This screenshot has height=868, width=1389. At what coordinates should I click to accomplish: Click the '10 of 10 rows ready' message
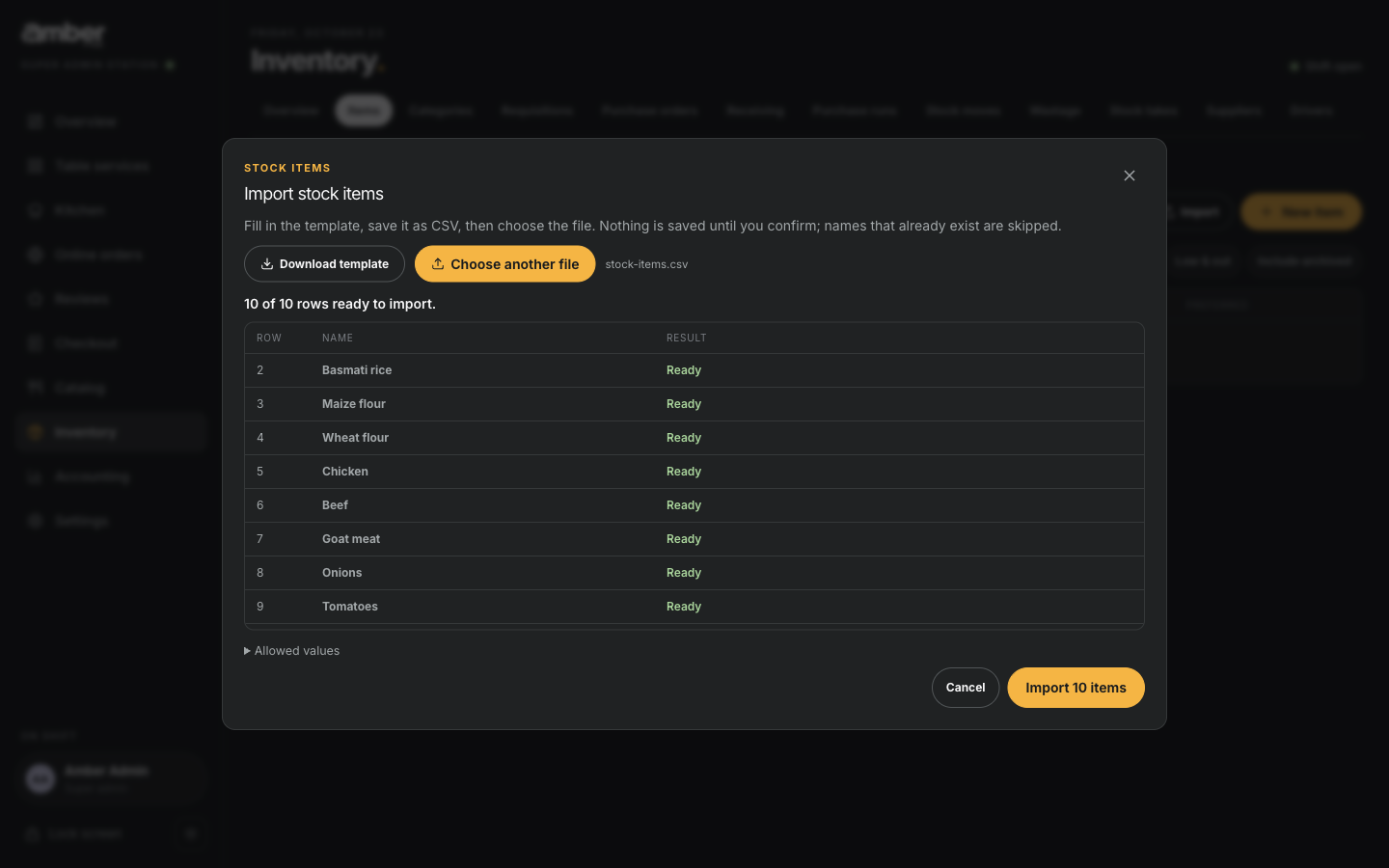tap(340, 304)
